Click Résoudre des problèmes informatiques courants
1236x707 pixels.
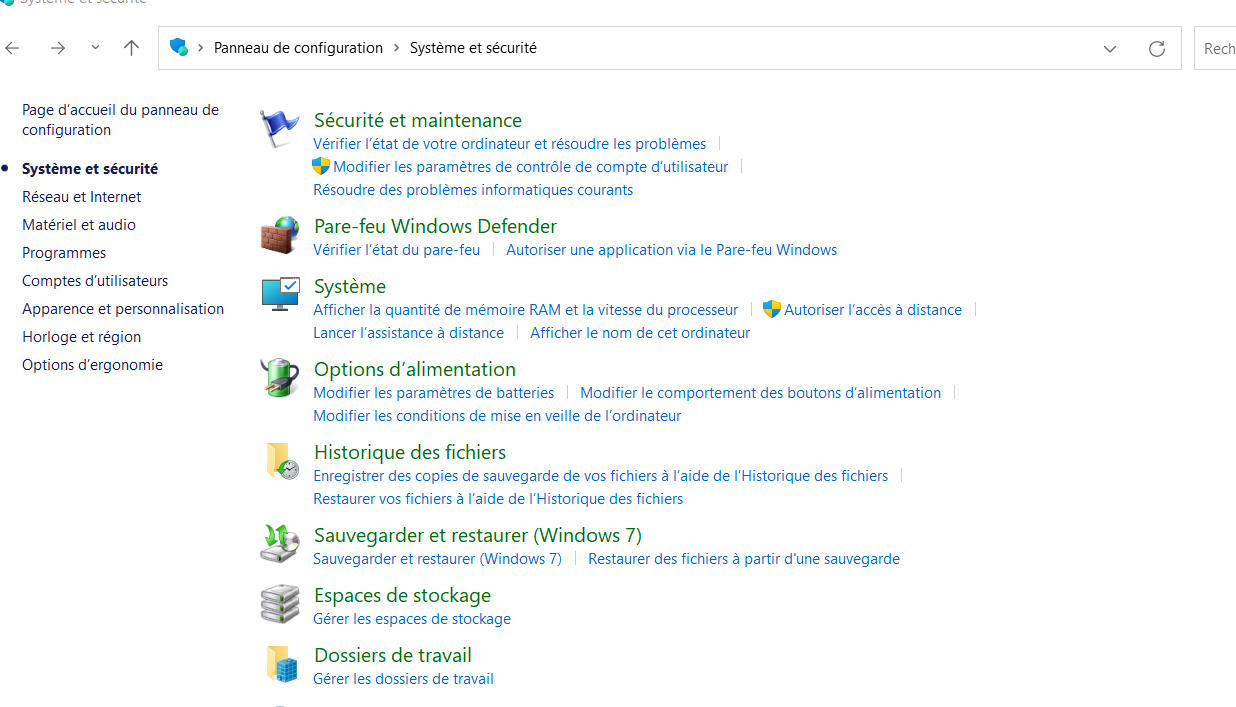(473, 190)
